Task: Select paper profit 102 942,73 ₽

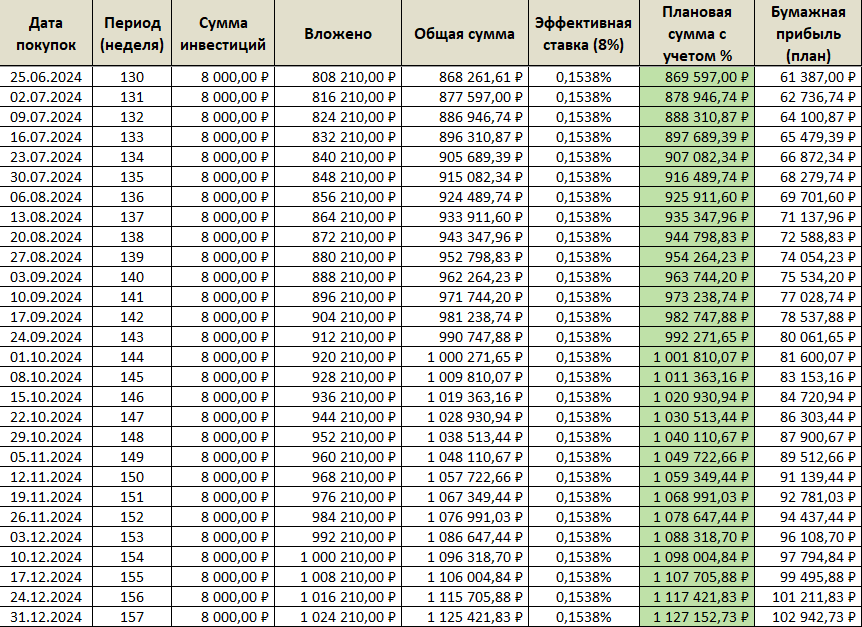Action: pyautogui.click(x=808, y=617)
